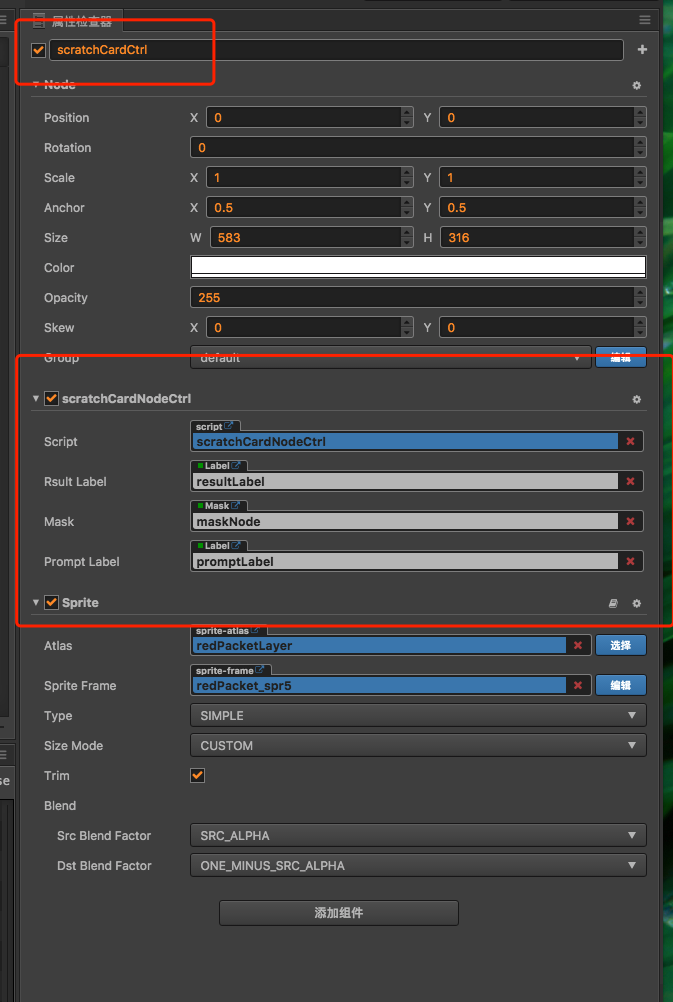673x1002 pixels.
Task: Click the scratchCardCtrl node name field
Action: (x=336, y=50)
